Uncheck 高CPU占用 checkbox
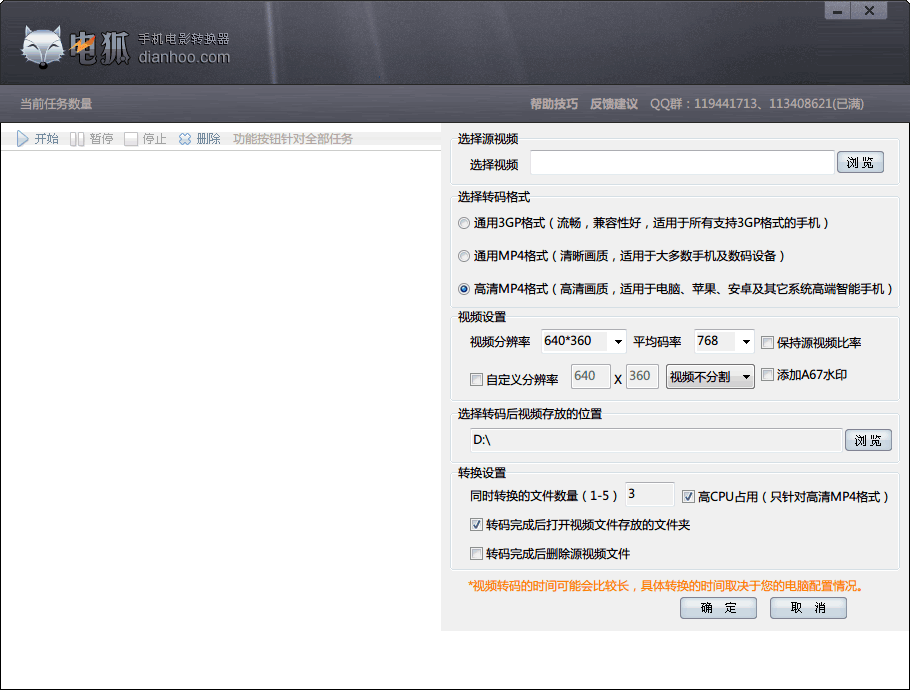This screenshot has width=910, height=690. coord(688,496)
